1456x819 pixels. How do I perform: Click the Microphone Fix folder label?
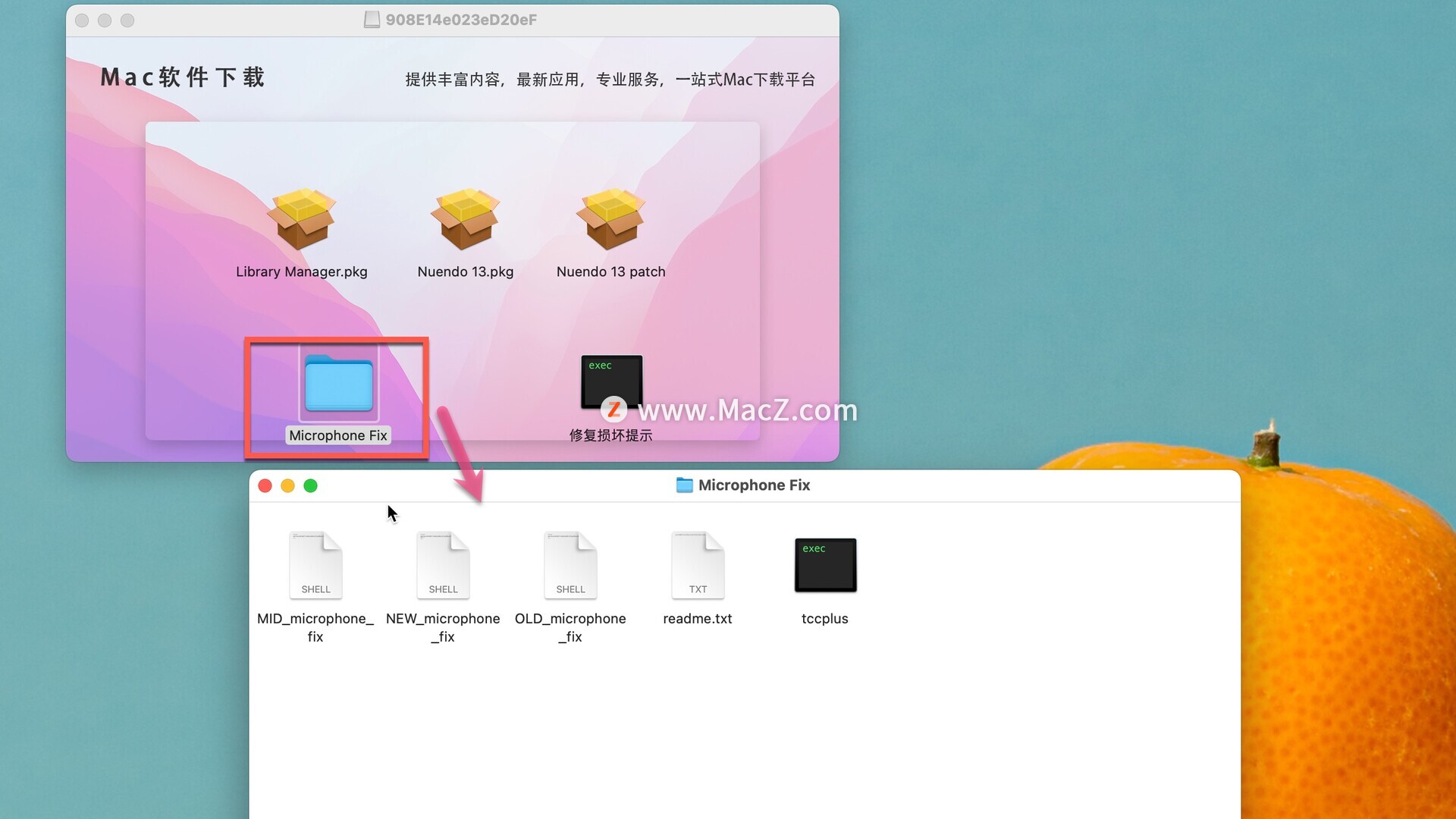[x=338, y=435]
